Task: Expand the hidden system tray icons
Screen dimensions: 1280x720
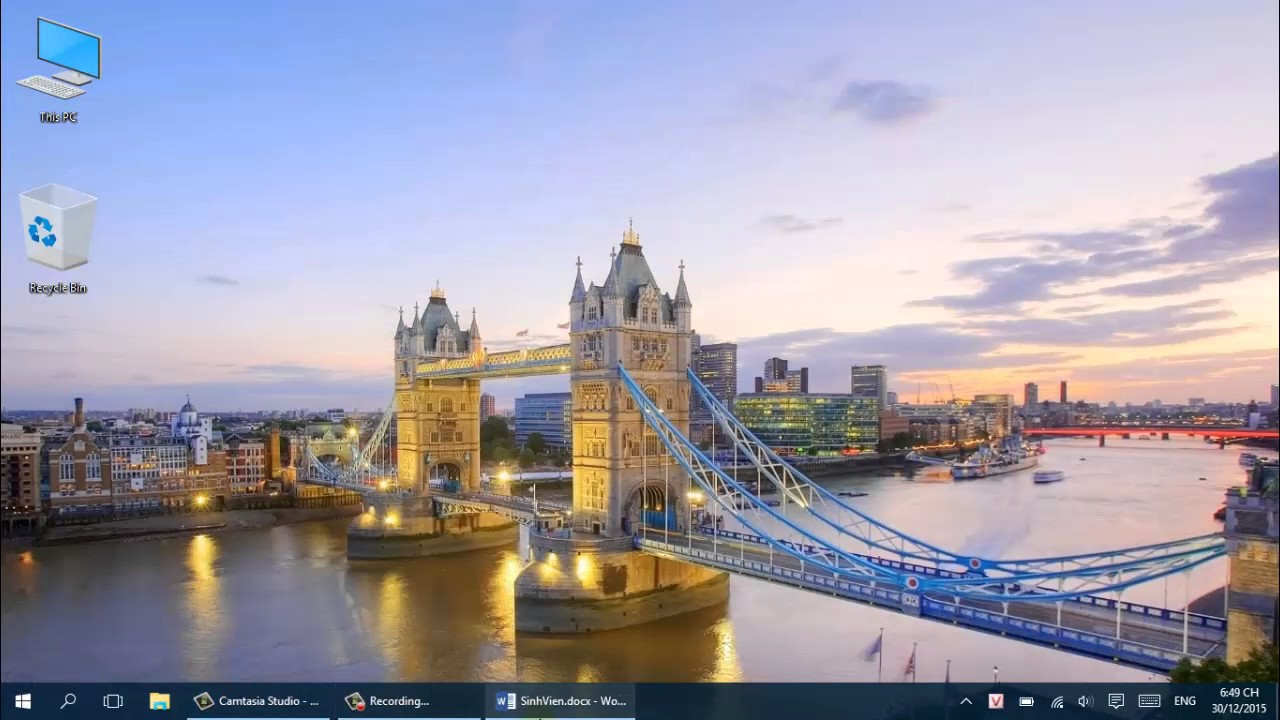Action: pyautogui.click(x=966, y=701)
